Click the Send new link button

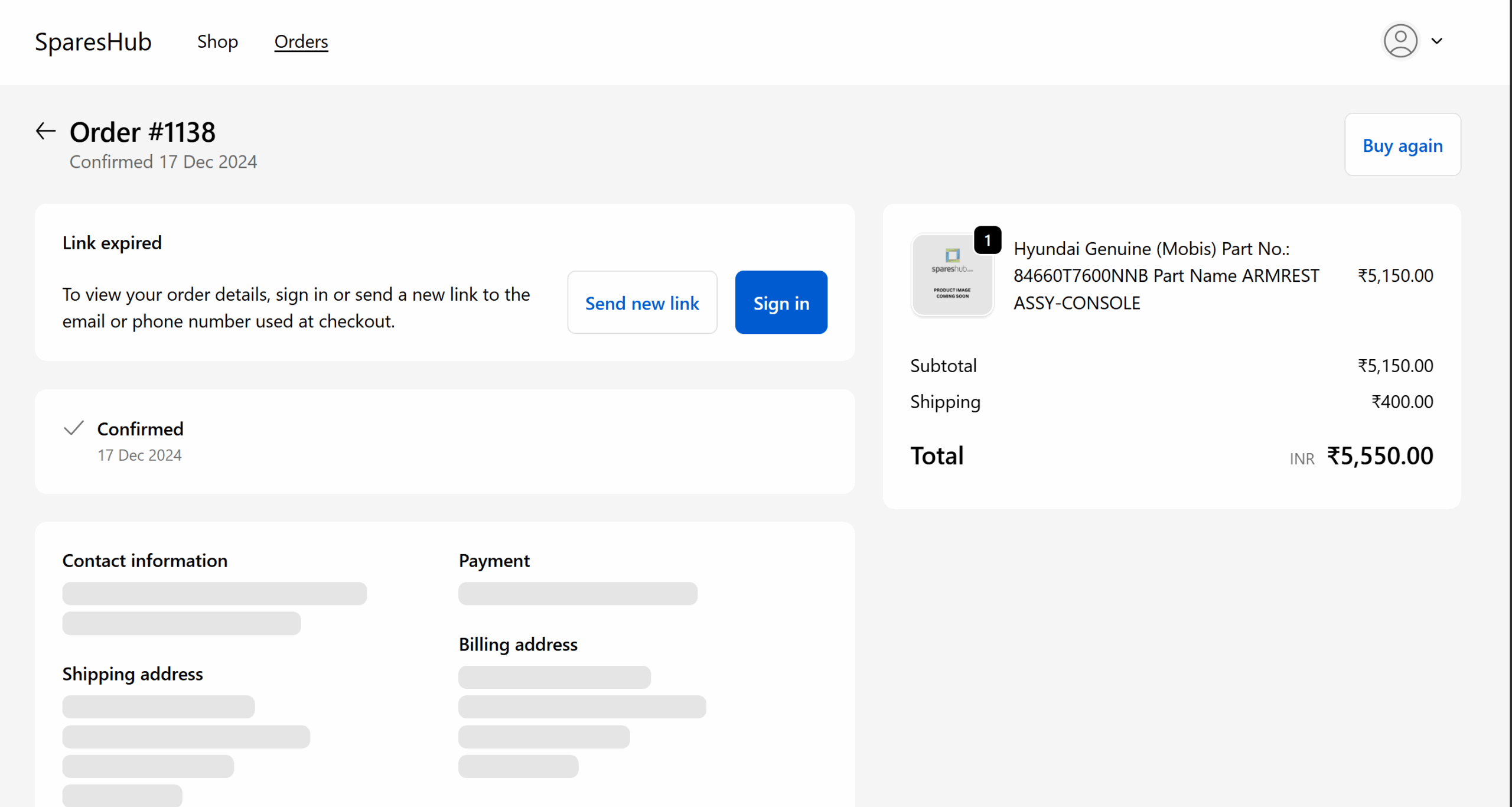[641, 302]
